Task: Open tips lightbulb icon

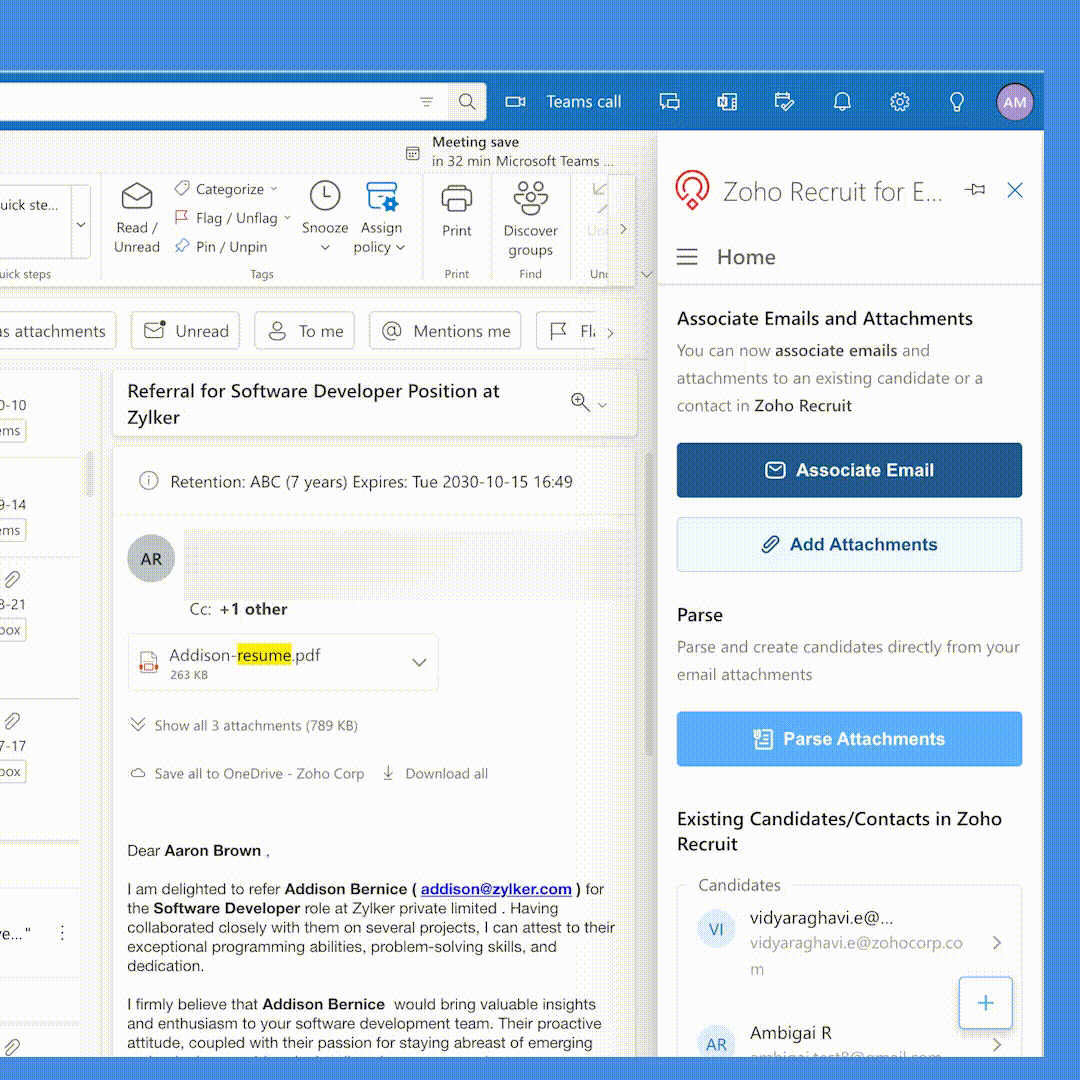Action: [x=957, y=102]
